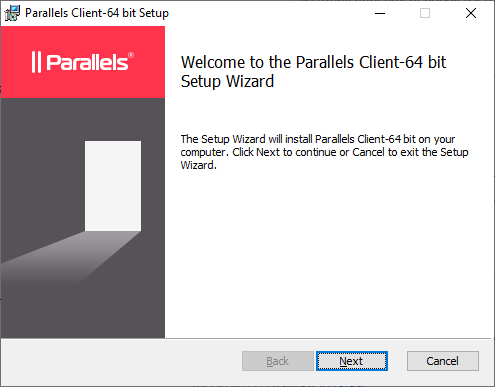Click the installer icon in title bar

tap(12, 13)
